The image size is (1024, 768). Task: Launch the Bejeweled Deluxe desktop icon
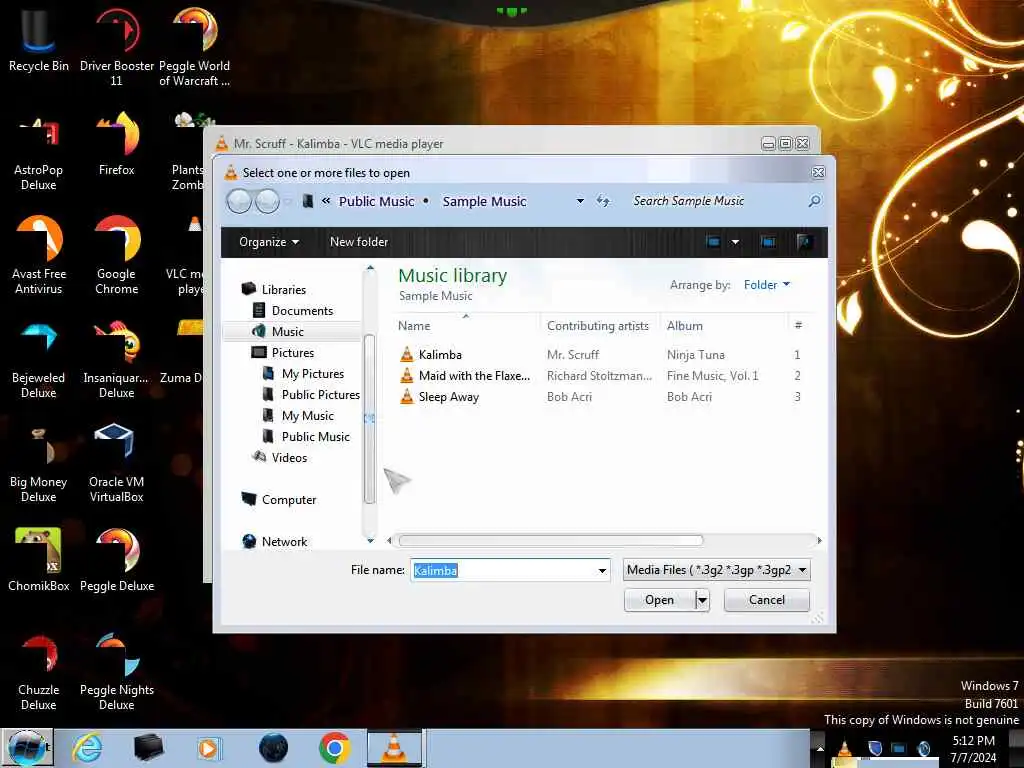coord(39,359)
